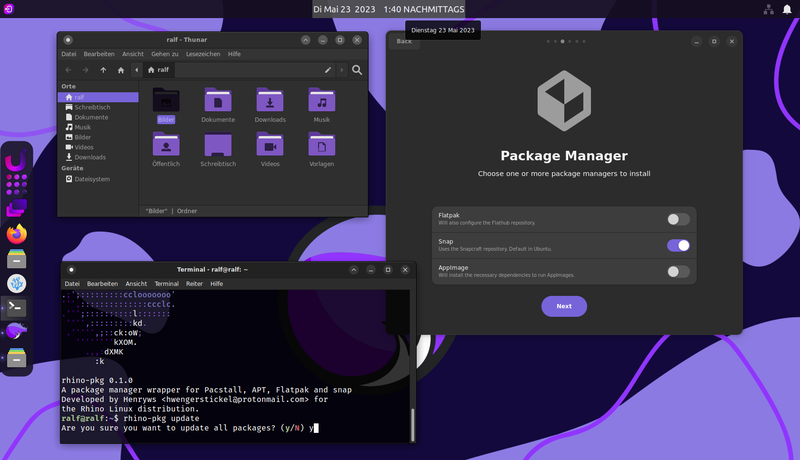Open the Gehen zu menu in Thunar
Screen dimensions: 800x460
165,54
